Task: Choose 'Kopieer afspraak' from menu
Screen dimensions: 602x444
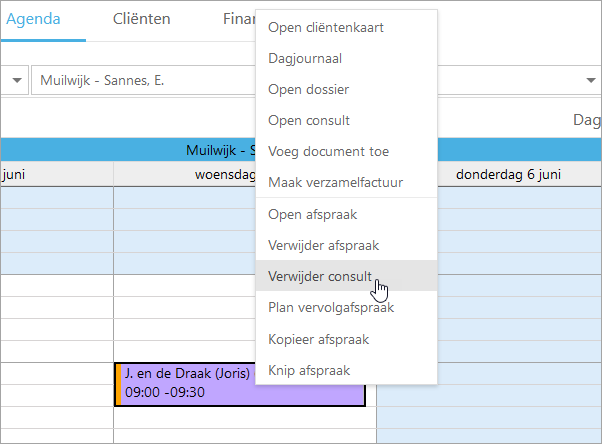Action: click(x=319, y=339)
